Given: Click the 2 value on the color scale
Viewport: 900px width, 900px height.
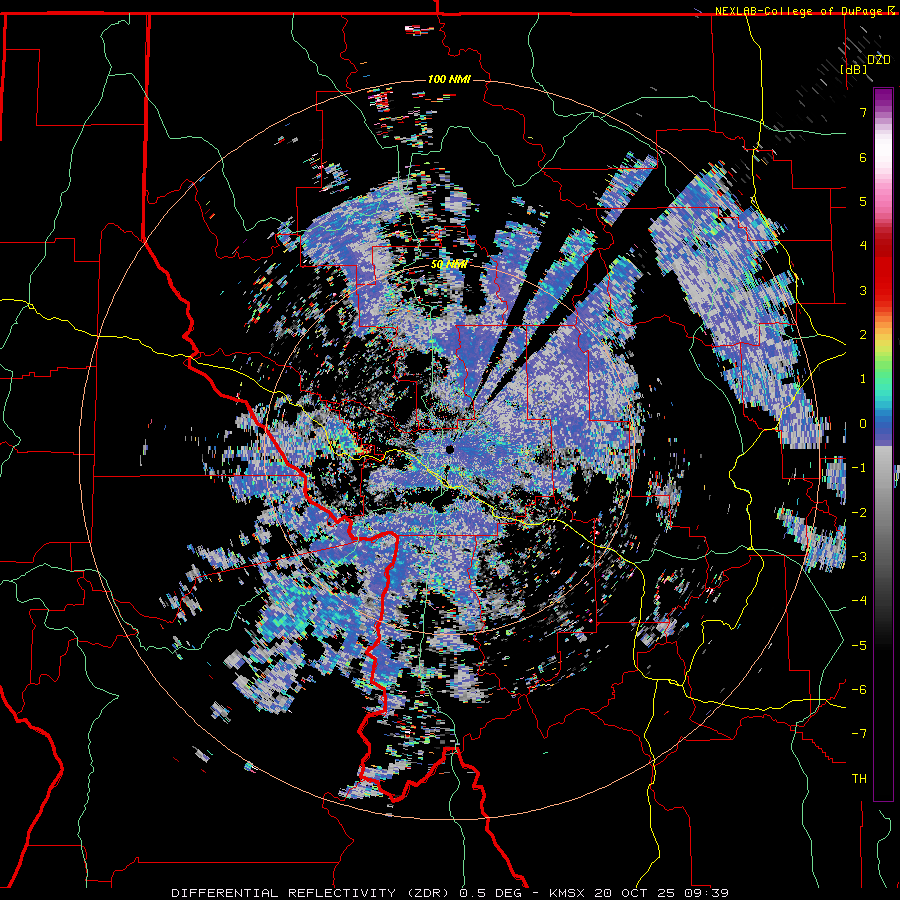Looking at the screenshot, I should tap(863, 335).
